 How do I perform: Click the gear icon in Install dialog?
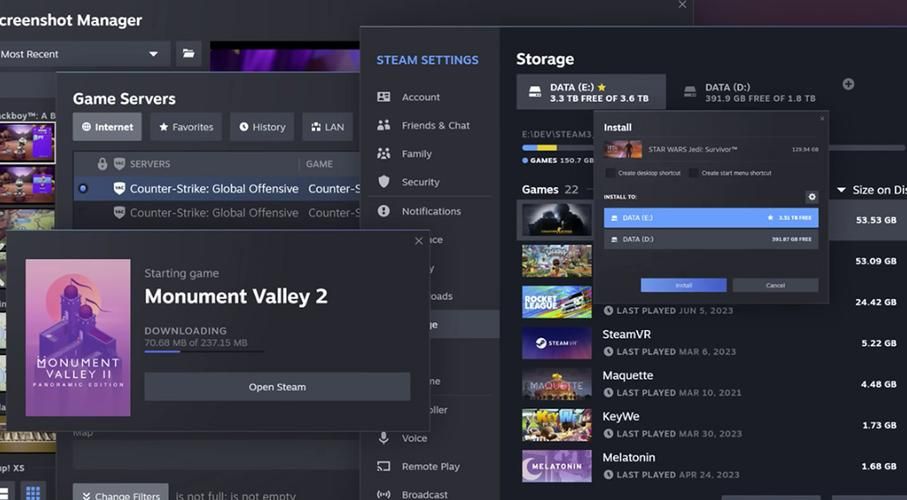[x=811, y=197]
